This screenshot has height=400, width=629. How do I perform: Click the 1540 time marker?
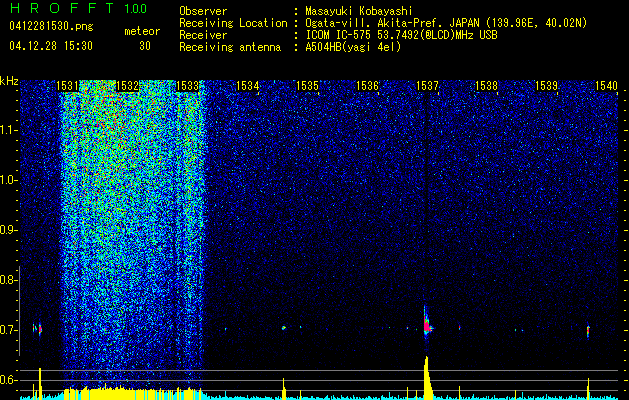coord(606,86)
